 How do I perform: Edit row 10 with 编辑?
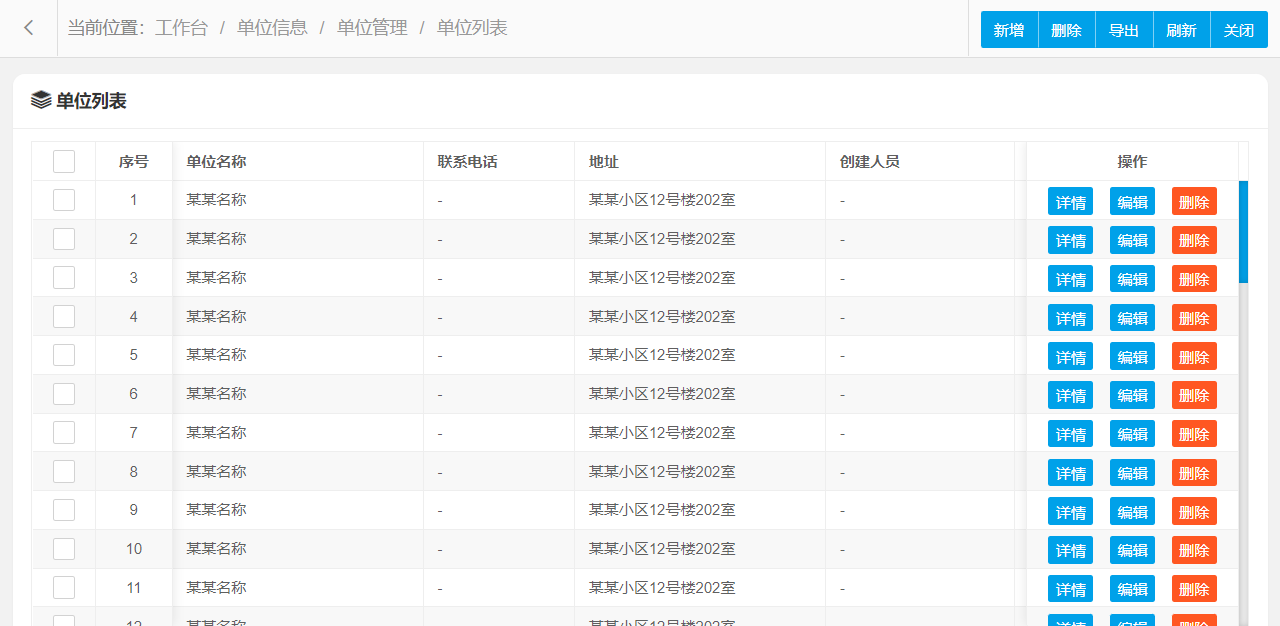click(x=1132, y=550)
